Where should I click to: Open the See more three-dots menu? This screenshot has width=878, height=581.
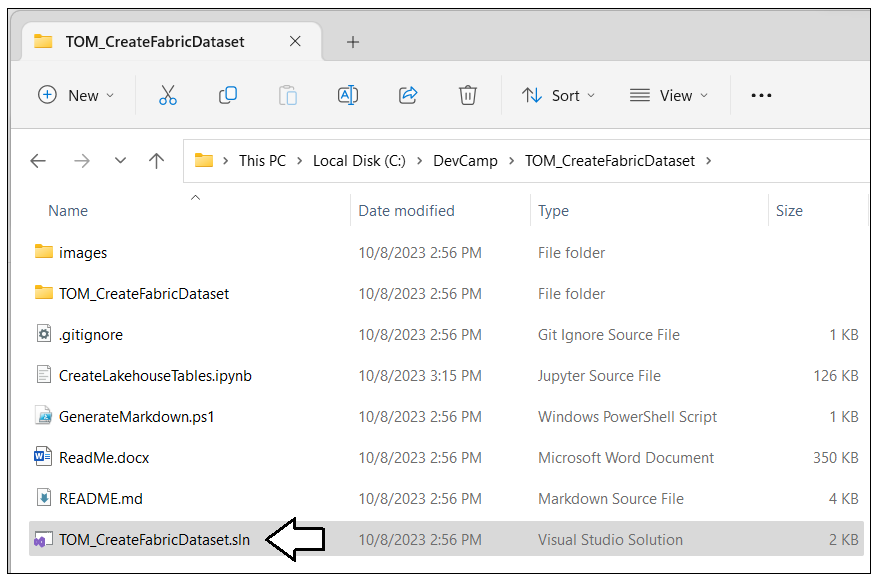[761, 96]
